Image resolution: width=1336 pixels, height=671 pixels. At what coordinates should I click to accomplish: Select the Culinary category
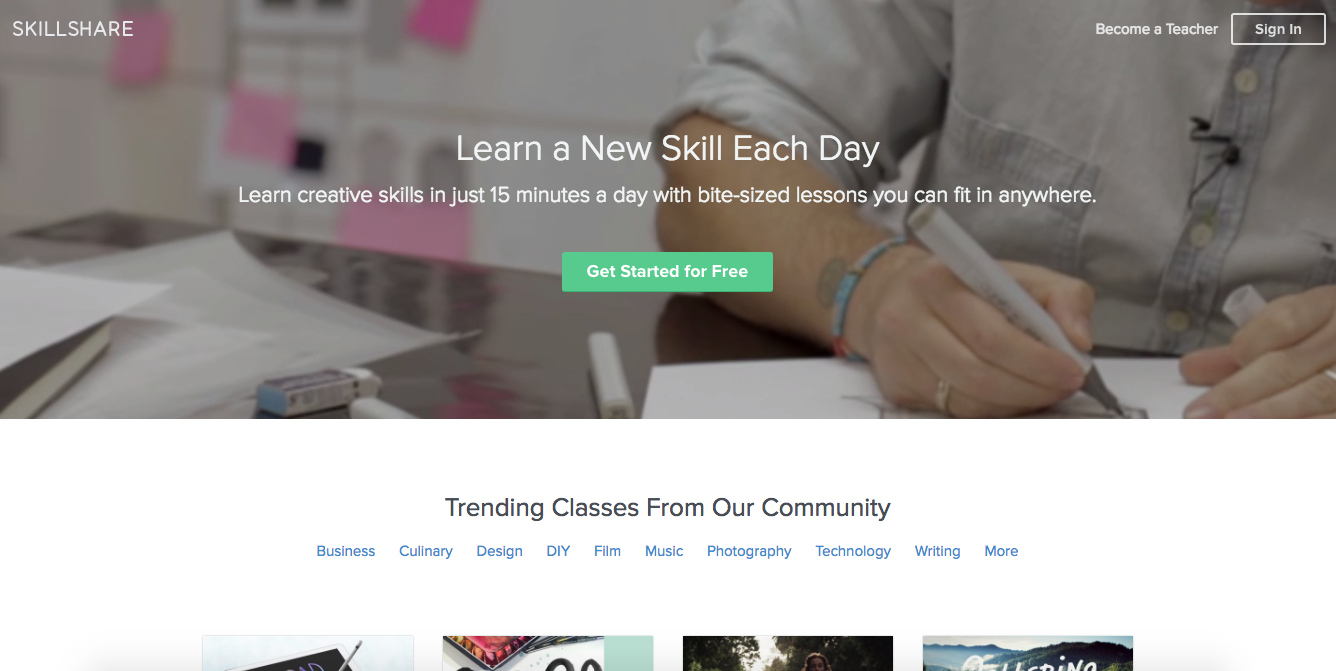(426, 551)
